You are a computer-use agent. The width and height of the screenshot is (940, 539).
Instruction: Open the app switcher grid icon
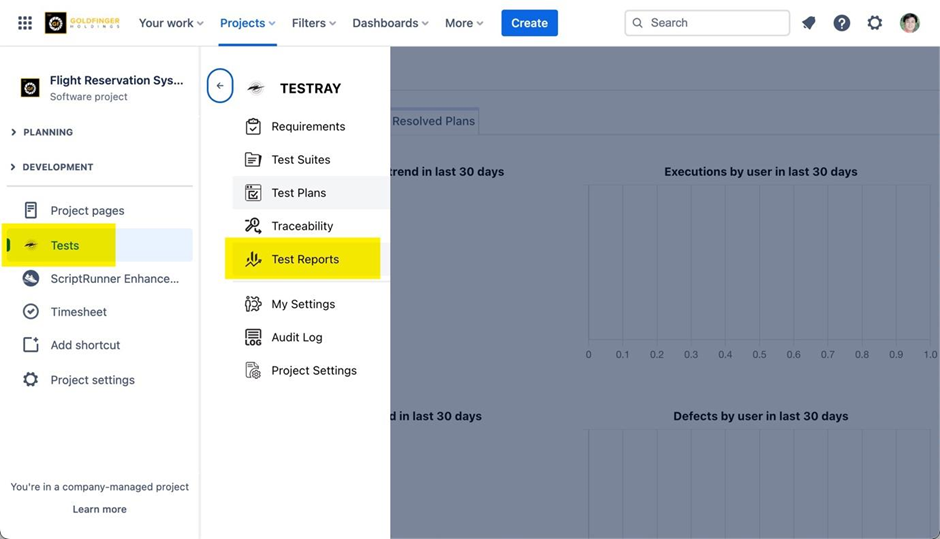[25, 23]
